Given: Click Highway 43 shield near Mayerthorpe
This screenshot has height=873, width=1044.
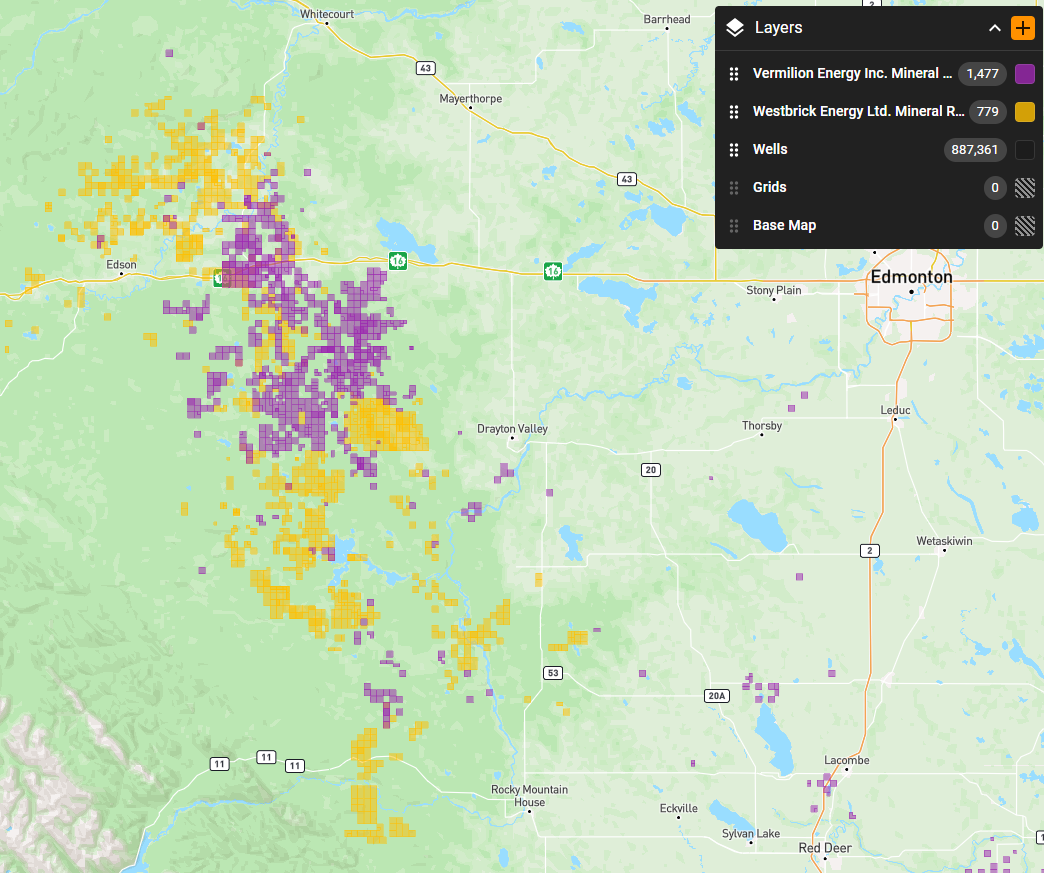Looking at the screenshot, I should (x=425, y=68).
